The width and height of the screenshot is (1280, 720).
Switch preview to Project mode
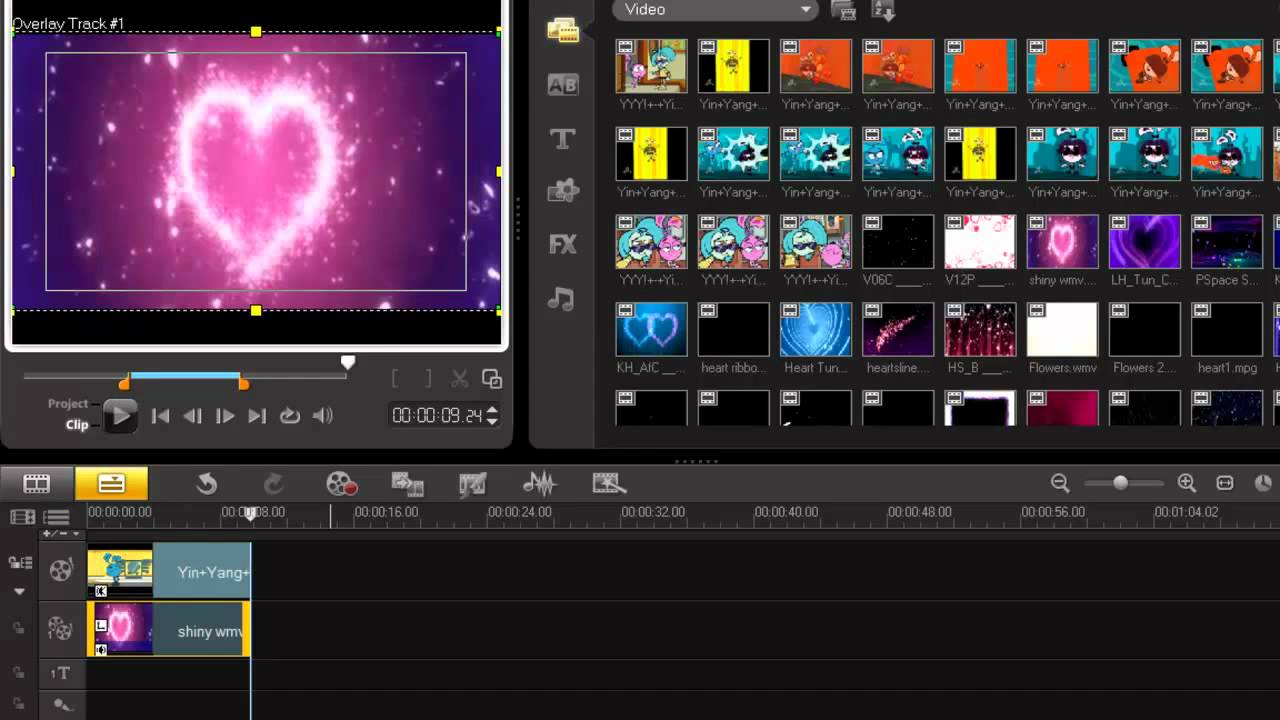pyautogui.click(x=68, y=404)
